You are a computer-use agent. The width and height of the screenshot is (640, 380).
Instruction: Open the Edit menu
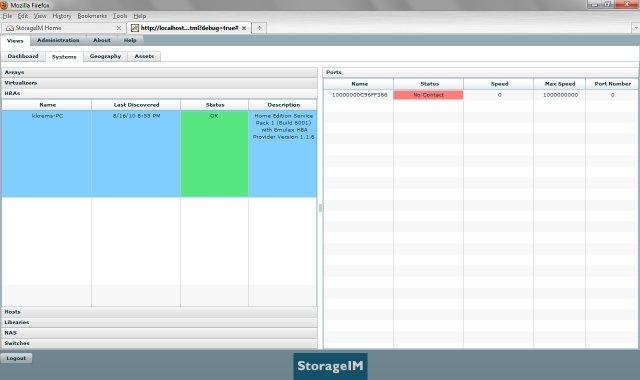[23, 16]
